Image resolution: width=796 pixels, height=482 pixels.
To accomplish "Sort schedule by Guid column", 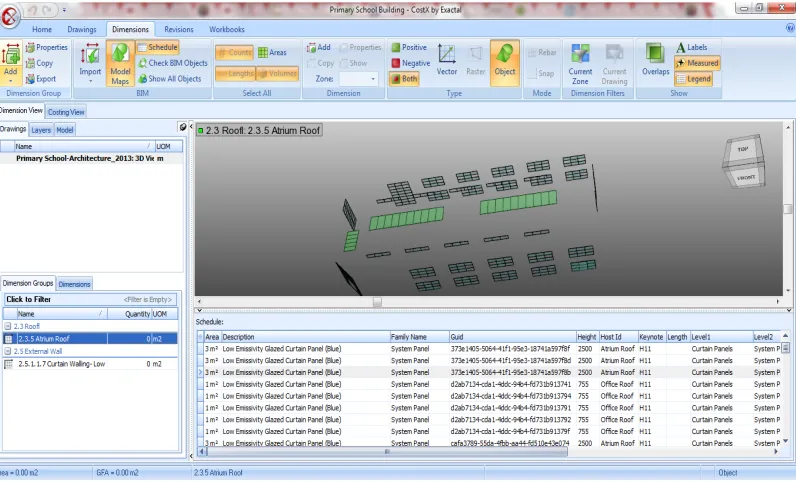I will coord(512,337).
